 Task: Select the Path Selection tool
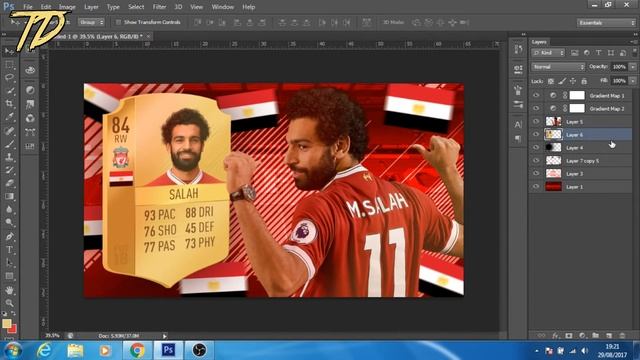pos(9,263)
